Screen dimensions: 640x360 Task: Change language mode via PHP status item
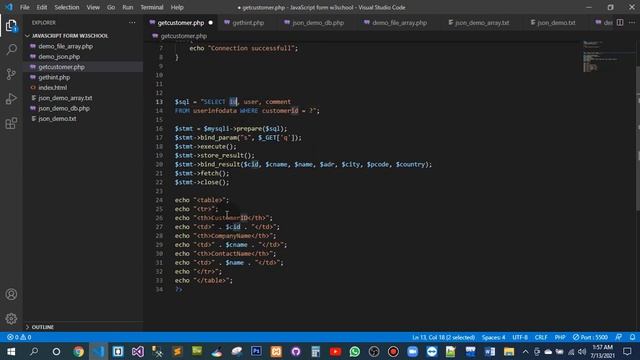[560, 337]
